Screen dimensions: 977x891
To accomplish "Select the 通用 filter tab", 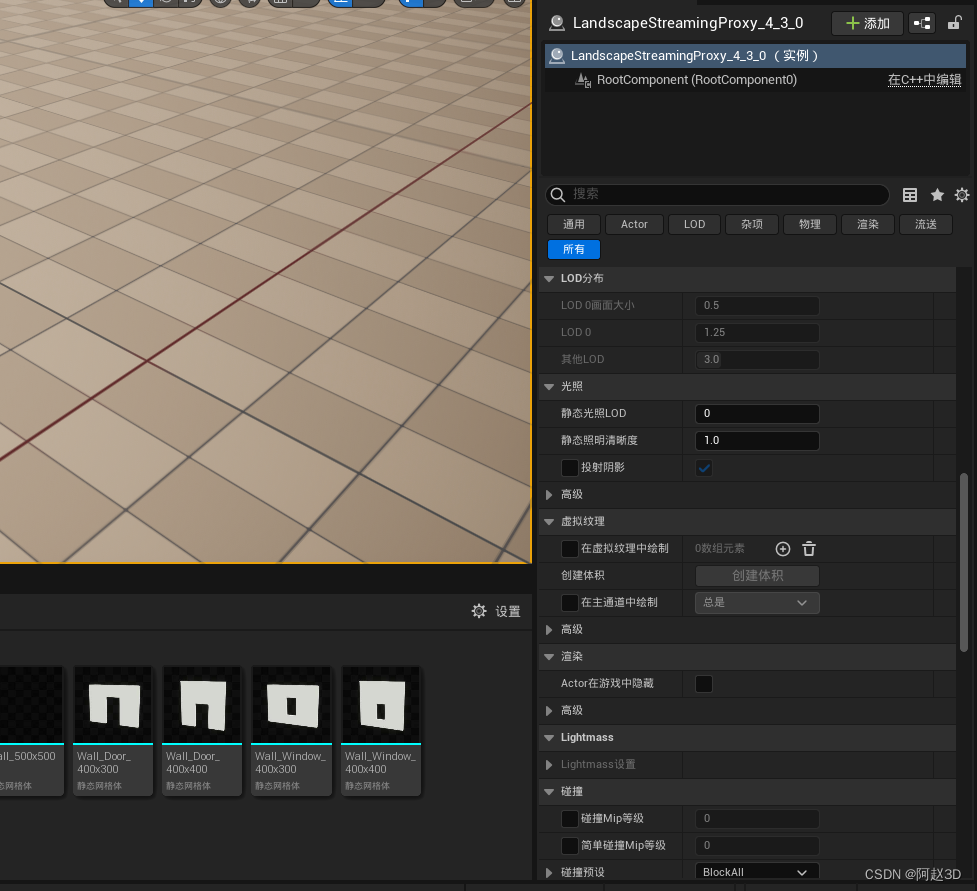I will pos(574,224).
